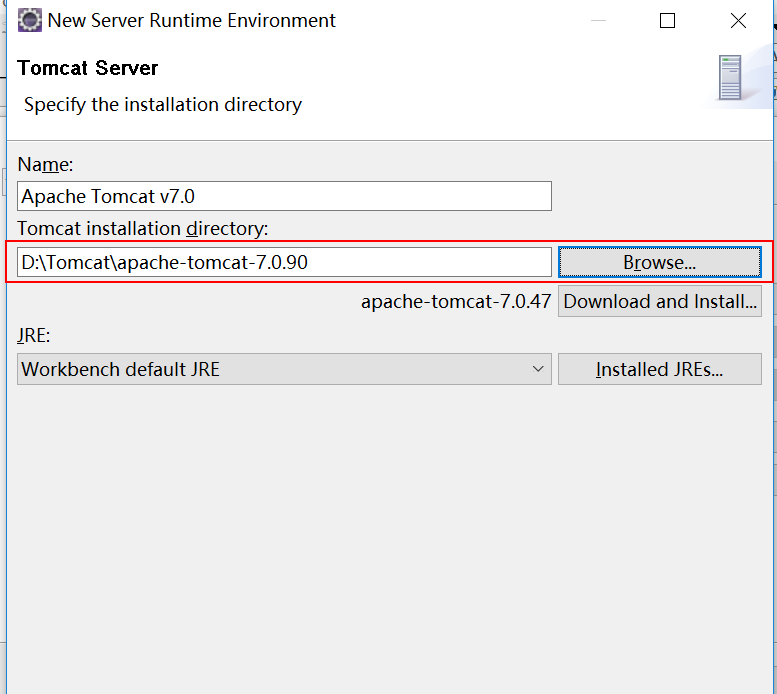
Task: Click the empty area below the JRE dropdown
Action: (x=389, y=535)
